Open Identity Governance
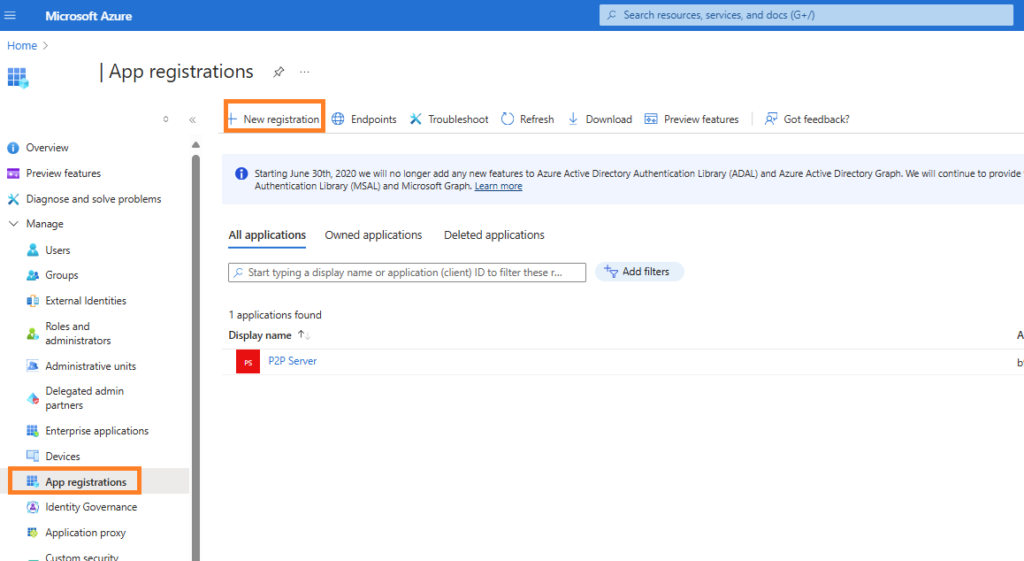The width and height of the screenshot is (1024, 561). (x=91, y=507)
